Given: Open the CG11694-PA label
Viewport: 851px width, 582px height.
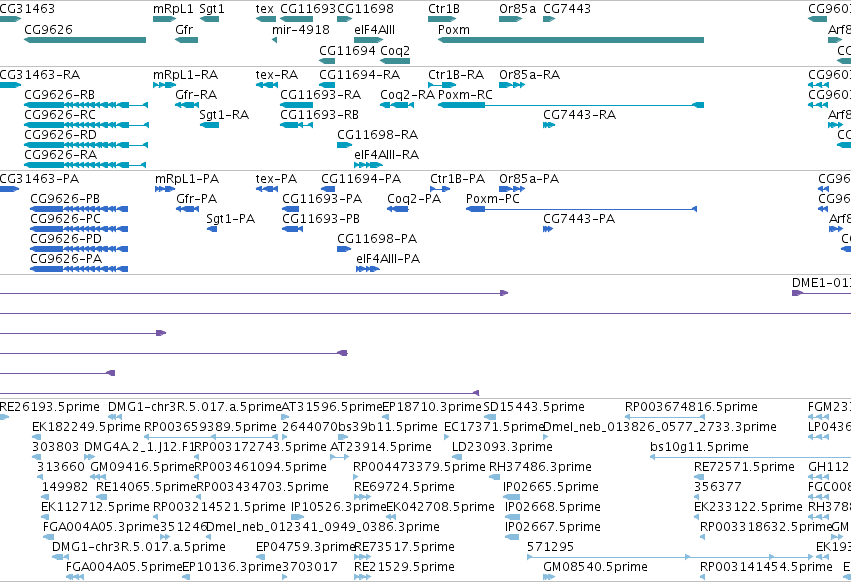Looking at the screenshot, I should click(x=361, y=179).
